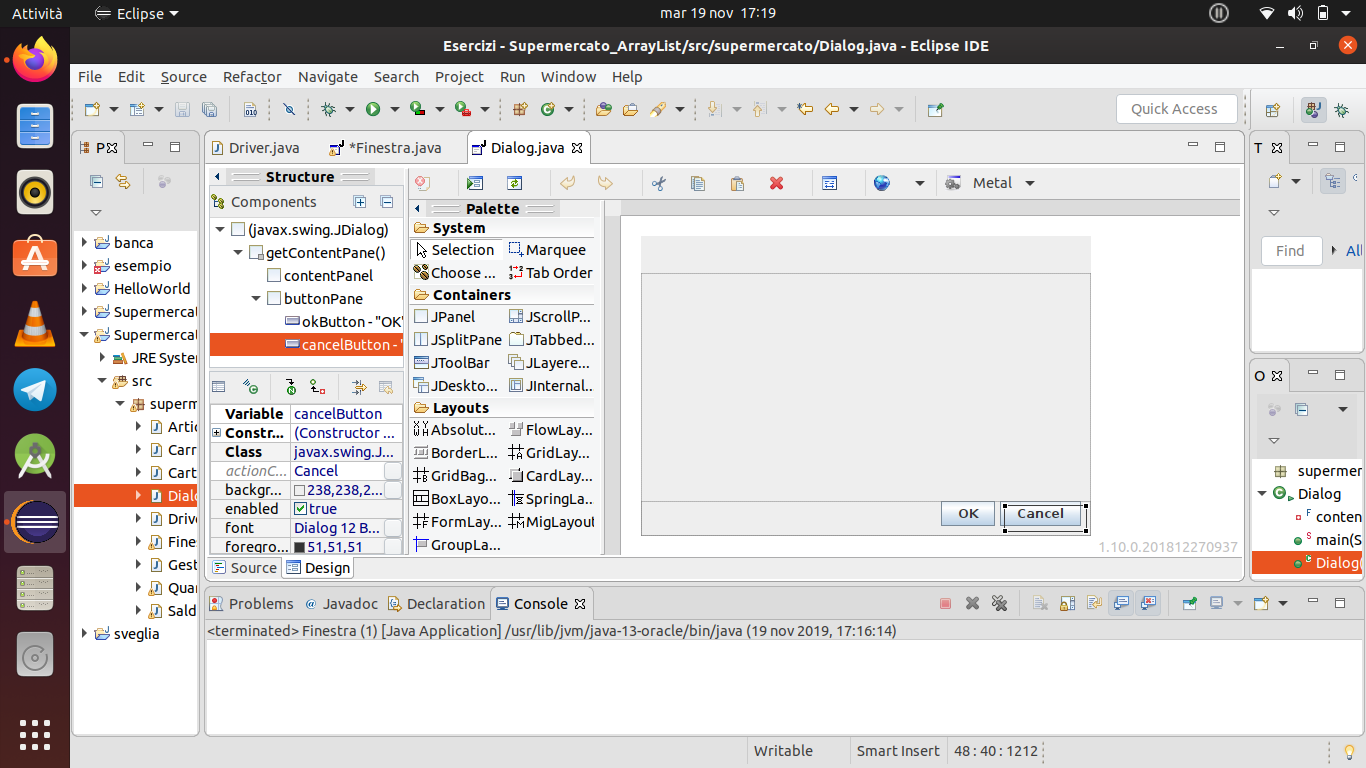1366x768 pixels.
Task: Click the Expand All icon in the Components panel
Action: [x=360, y=202]
